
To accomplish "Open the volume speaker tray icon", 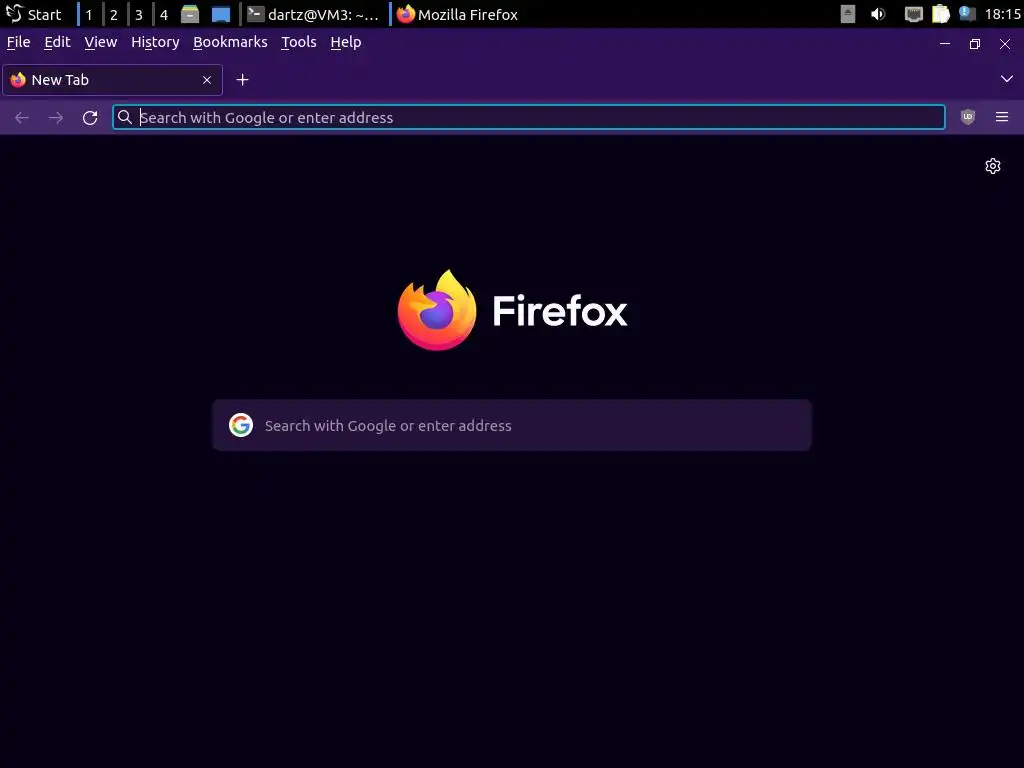I will click(x=878, y=14).
